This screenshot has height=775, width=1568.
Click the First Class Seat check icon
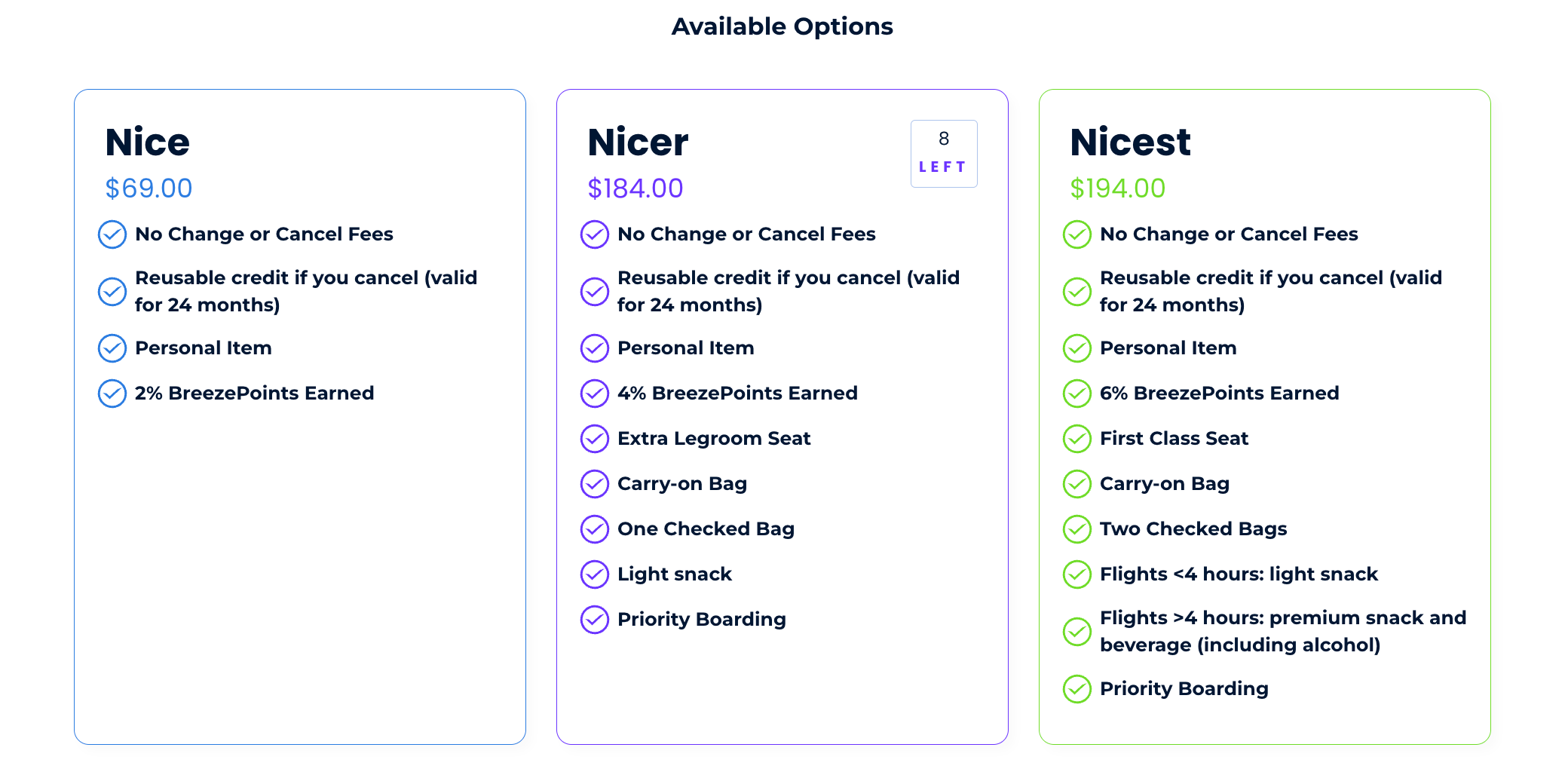1076,438
